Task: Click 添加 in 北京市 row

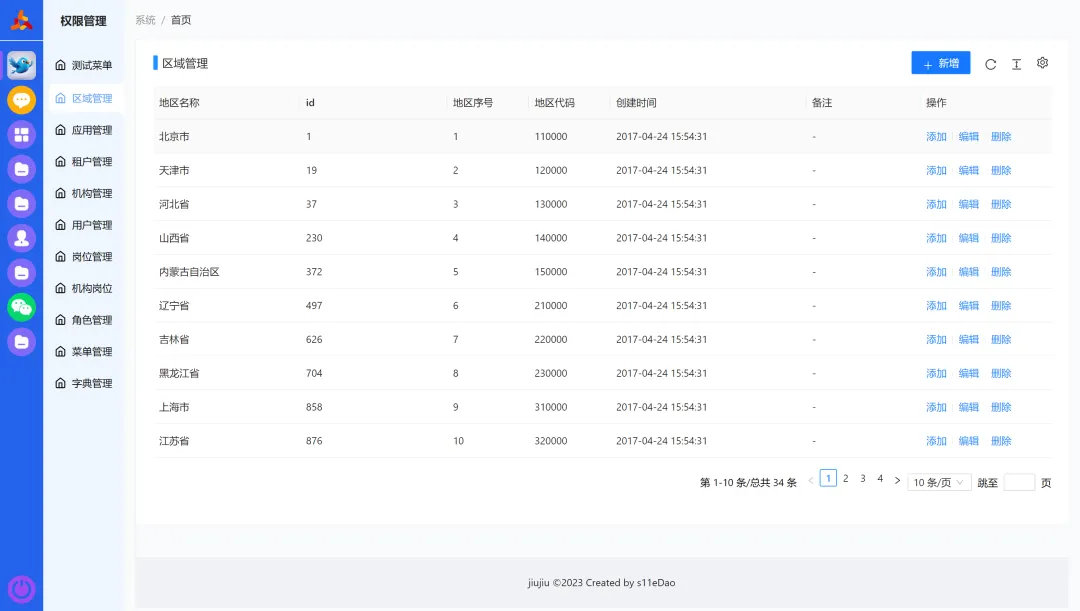Action: click(x=936, y=136)
